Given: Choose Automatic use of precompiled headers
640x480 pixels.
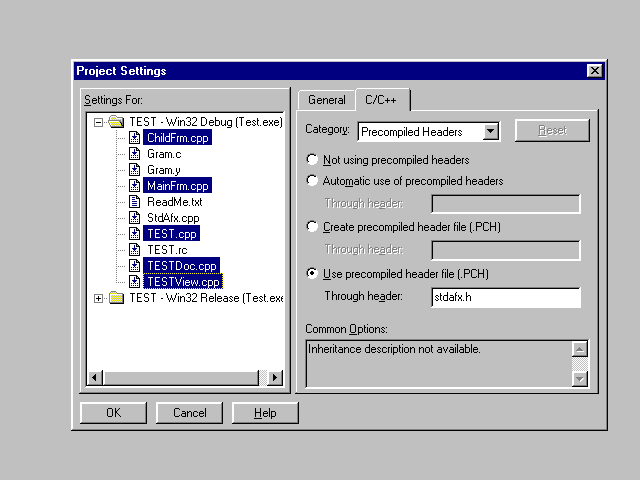Looking at the screenshot, I should (313, 181).
